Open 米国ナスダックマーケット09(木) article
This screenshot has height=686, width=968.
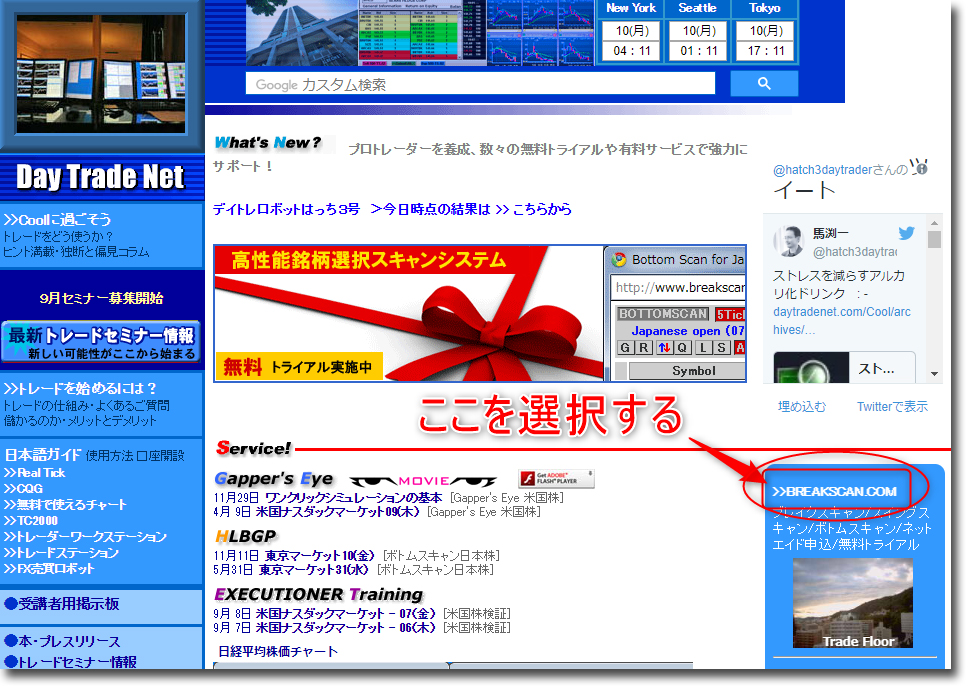tap(338, 512)
